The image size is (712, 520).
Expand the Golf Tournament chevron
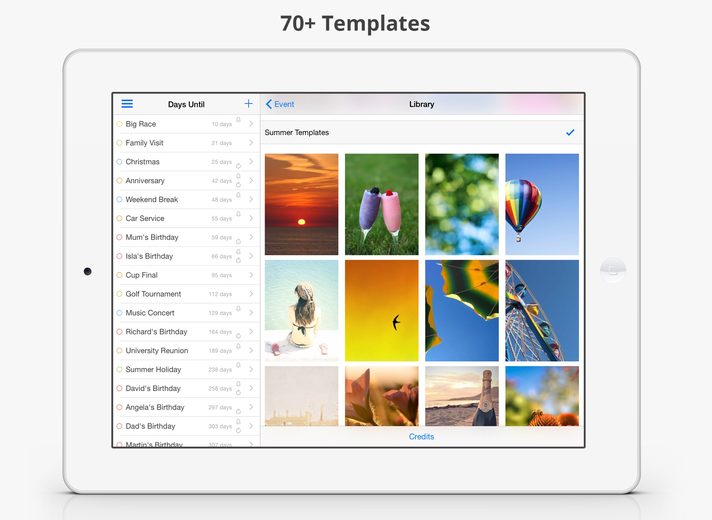pos(251,294)
